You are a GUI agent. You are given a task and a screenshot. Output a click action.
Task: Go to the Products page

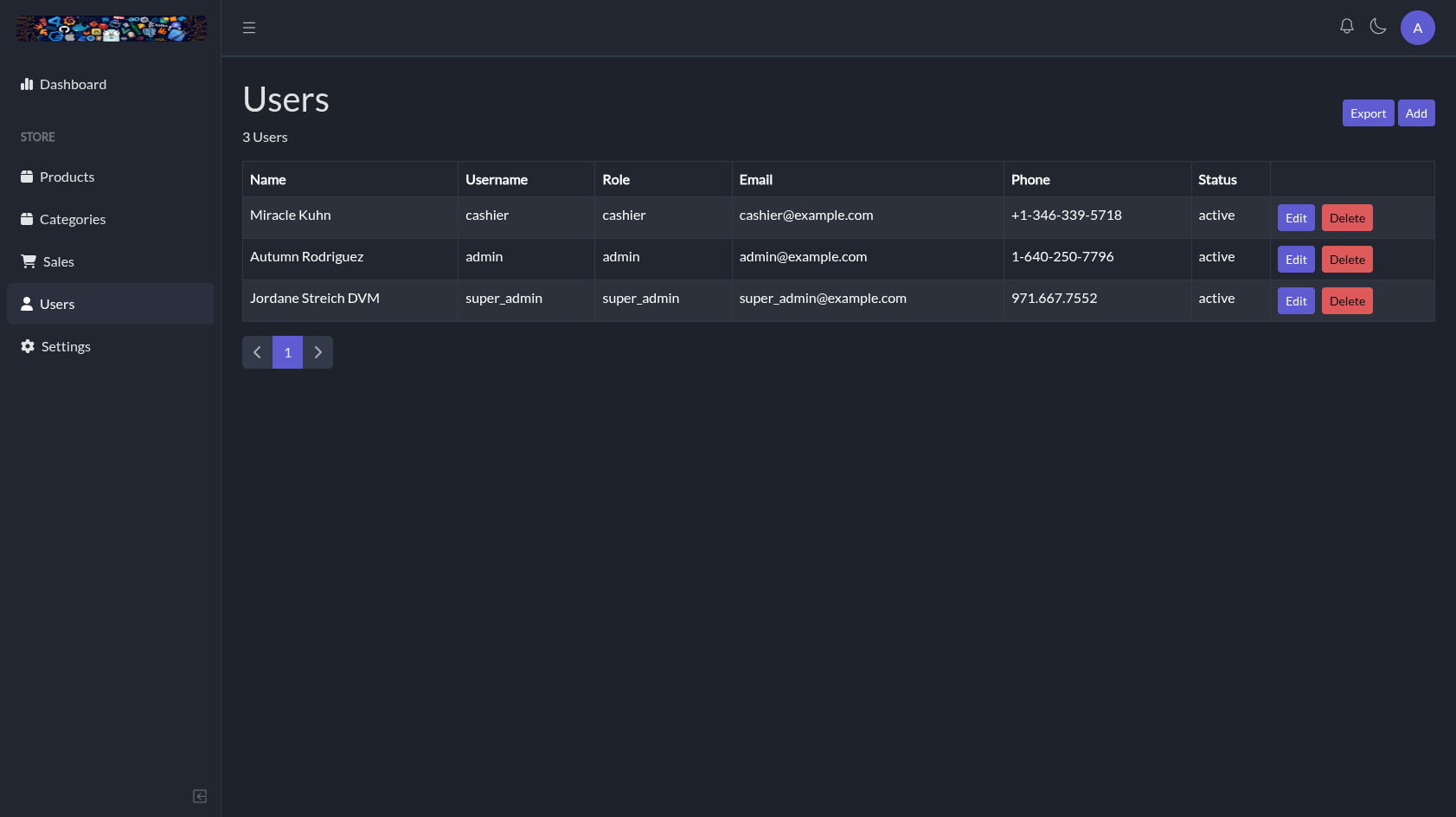click(67, 177)
